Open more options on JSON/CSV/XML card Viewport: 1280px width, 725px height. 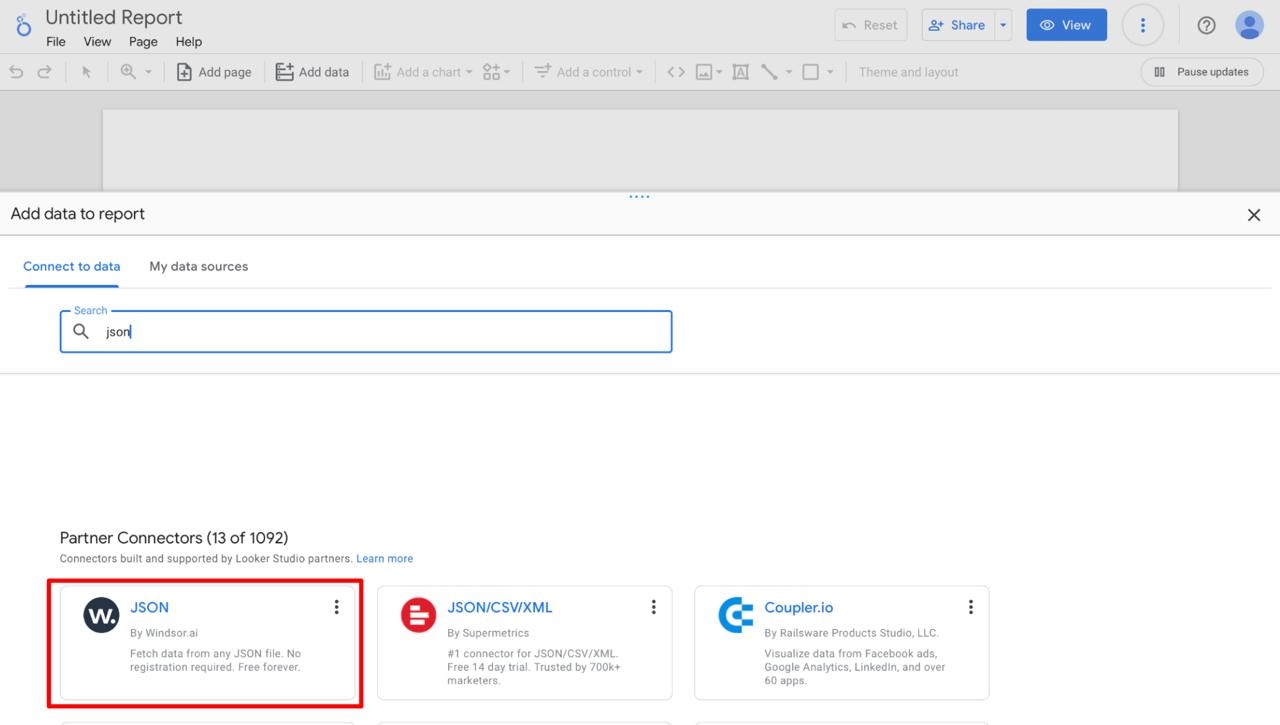coord(653,607)
